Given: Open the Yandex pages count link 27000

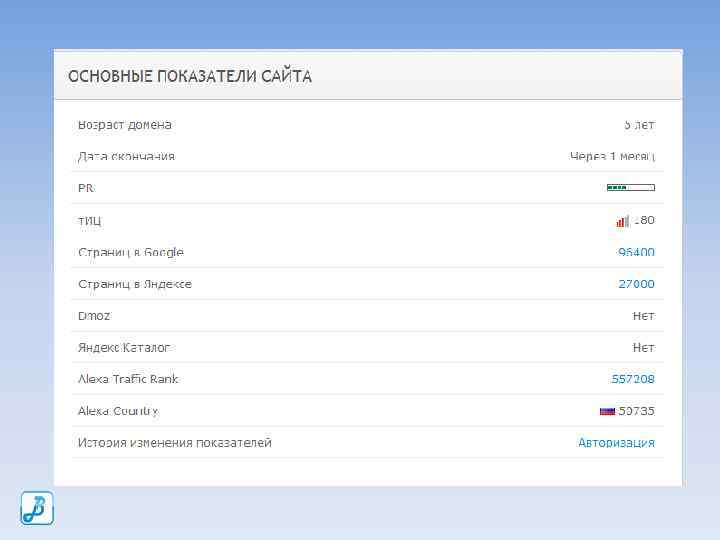Looking at the screenshot, I should (x=636, y=284).
